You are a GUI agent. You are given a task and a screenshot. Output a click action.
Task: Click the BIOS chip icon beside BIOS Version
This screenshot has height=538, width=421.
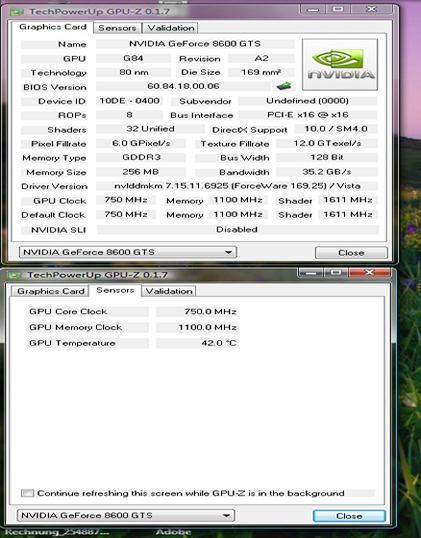click(x=284, y=86)
